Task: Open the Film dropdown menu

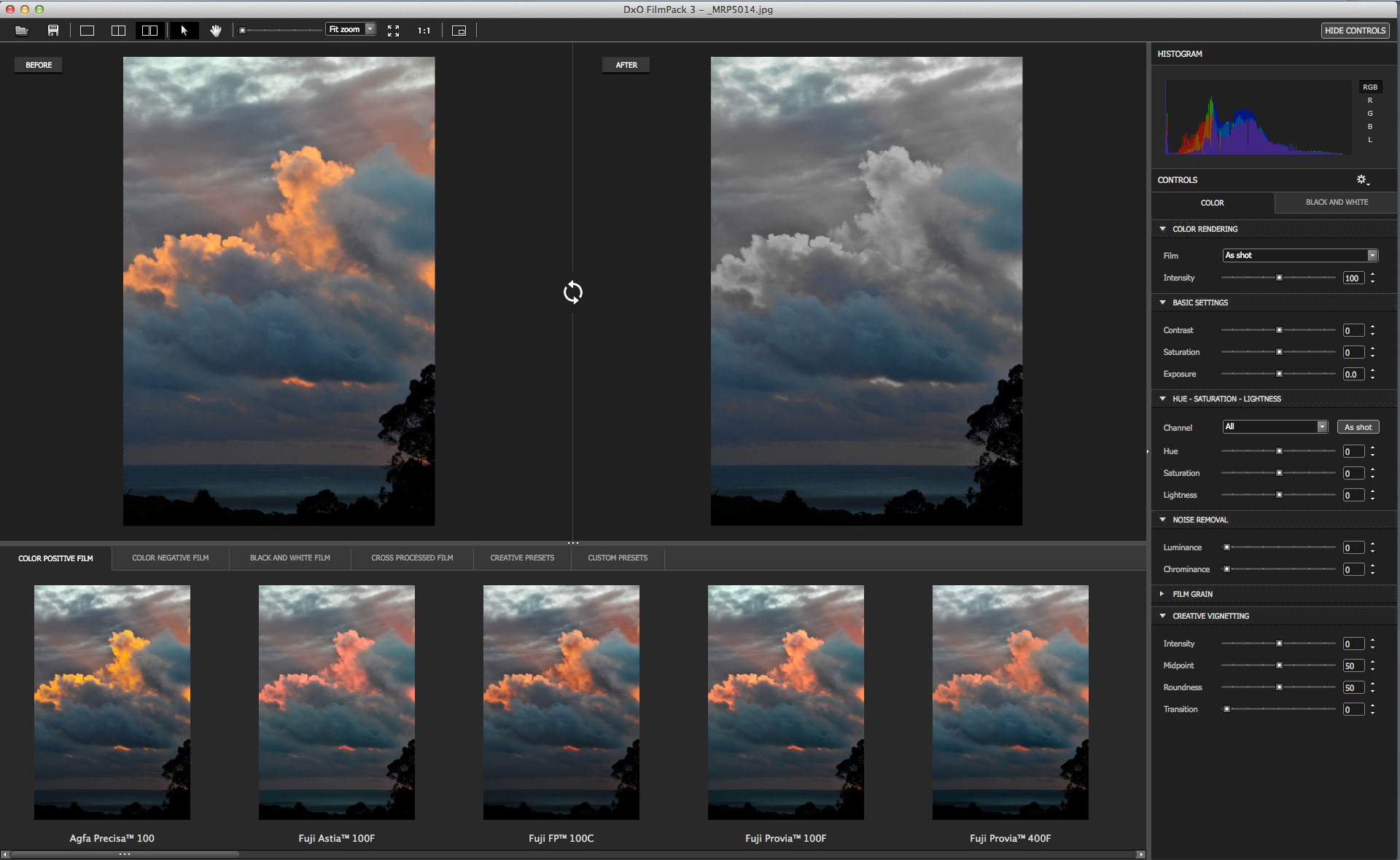Action: [x=1300, y=255]
